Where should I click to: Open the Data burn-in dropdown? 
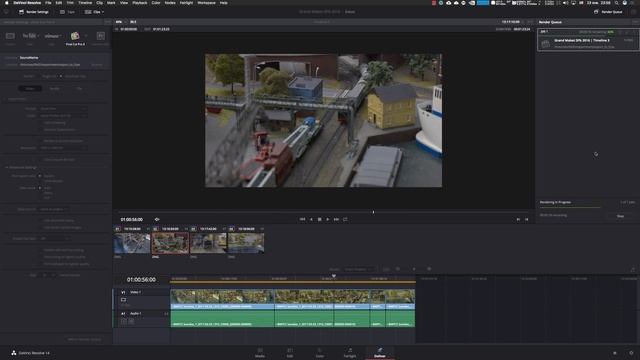(x=53, y=209)
